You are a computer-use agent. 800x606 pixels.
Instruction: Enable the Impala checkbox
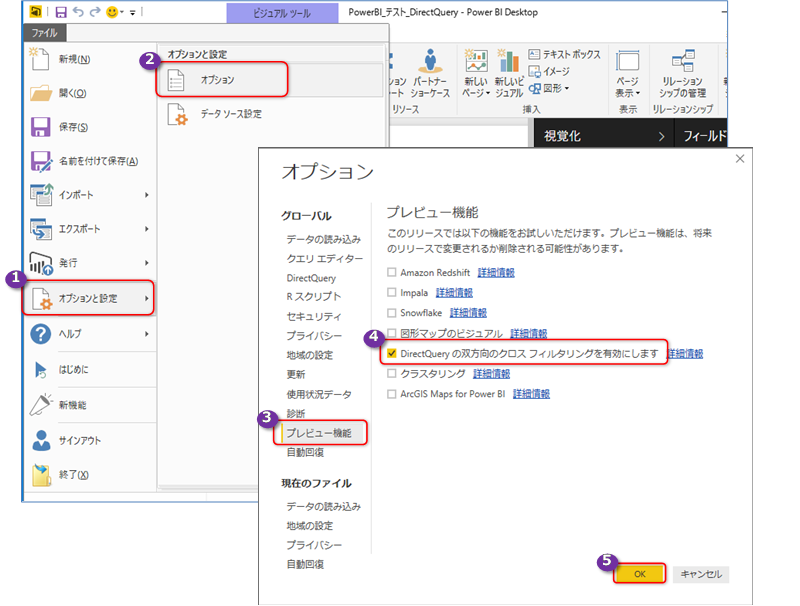click(x=391, y=292)
